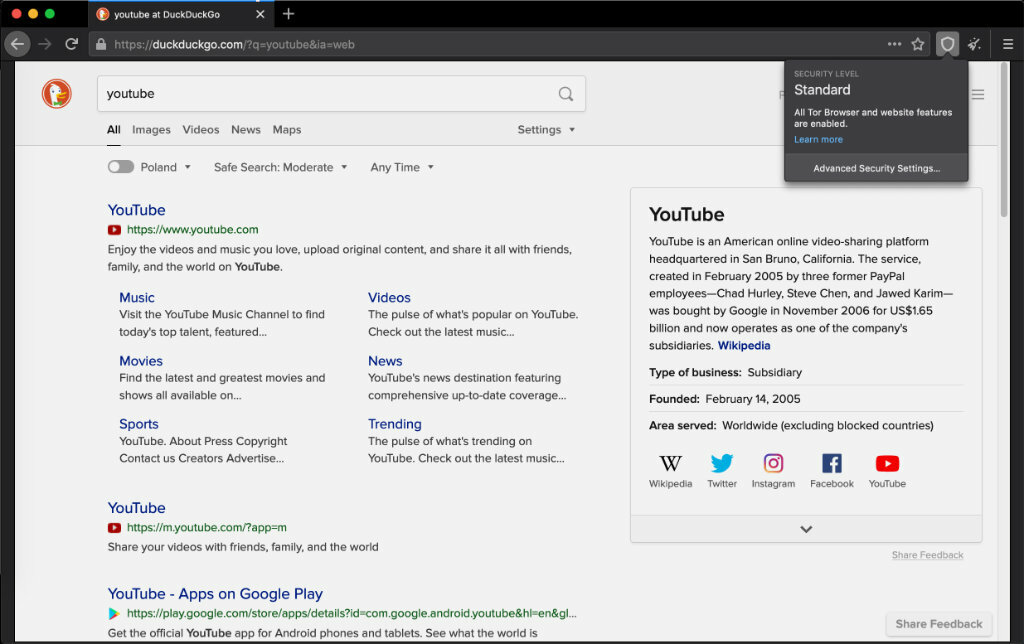1024x644 pixels.
Task: Select the 'youtube at DuckDuckGo' browser tab
Action: pyautogui.click(x=181, y=14)
